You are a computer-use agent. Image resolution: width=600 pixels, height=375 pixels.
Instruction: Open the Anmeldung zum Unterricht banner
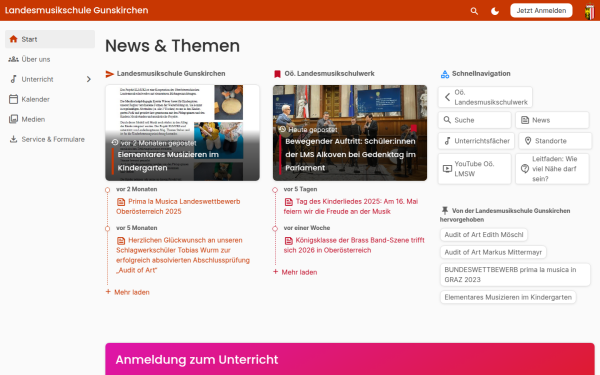click(350, 359)
